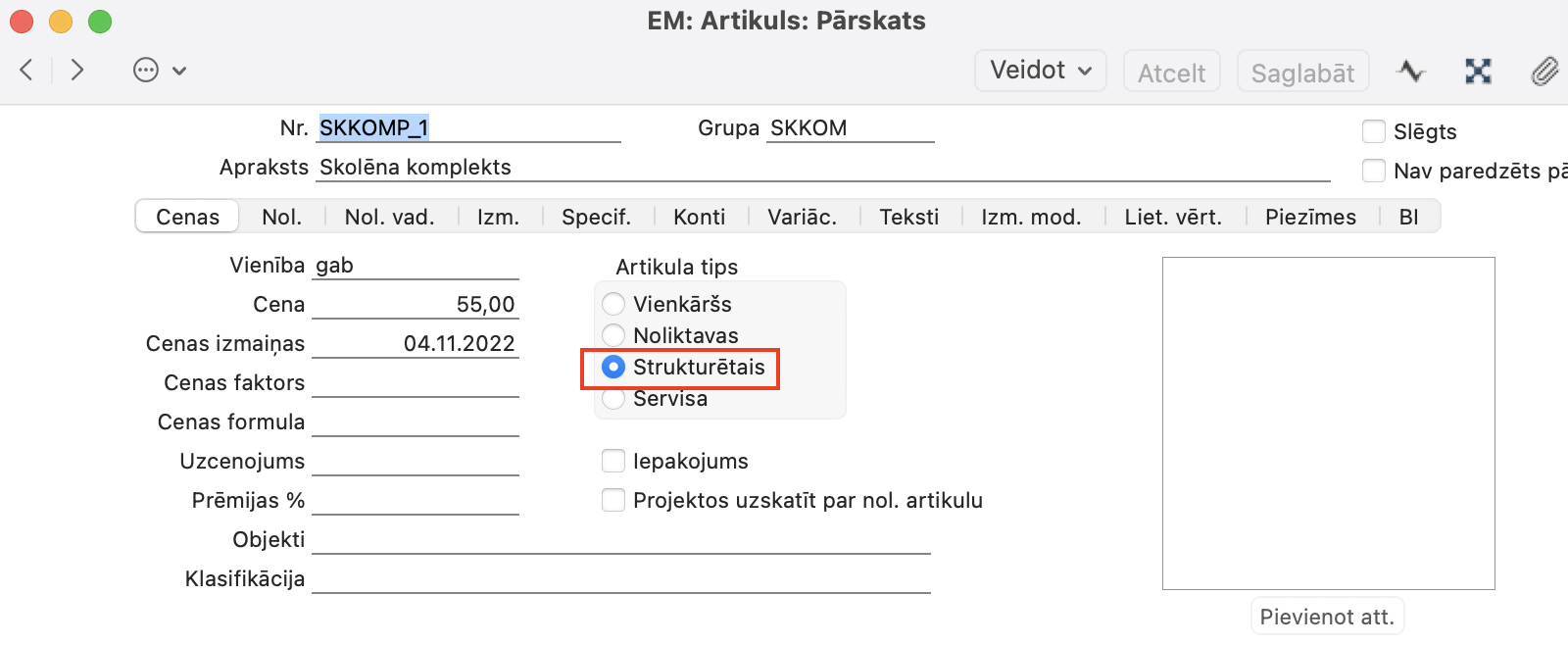
Task: Click the Pievienot att. button
Action: (x=1327, y=617)
